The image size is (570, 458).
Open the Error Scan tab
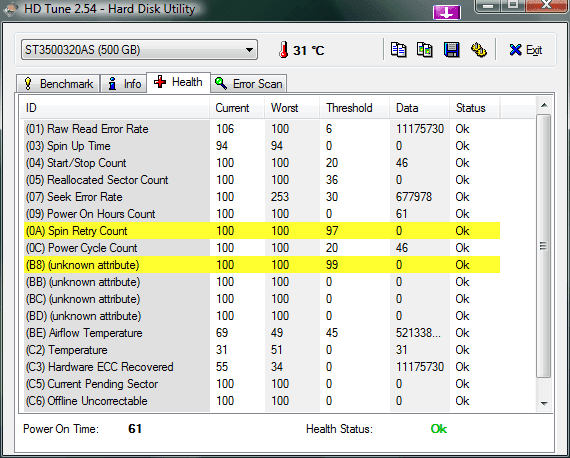tap(249, 84)
